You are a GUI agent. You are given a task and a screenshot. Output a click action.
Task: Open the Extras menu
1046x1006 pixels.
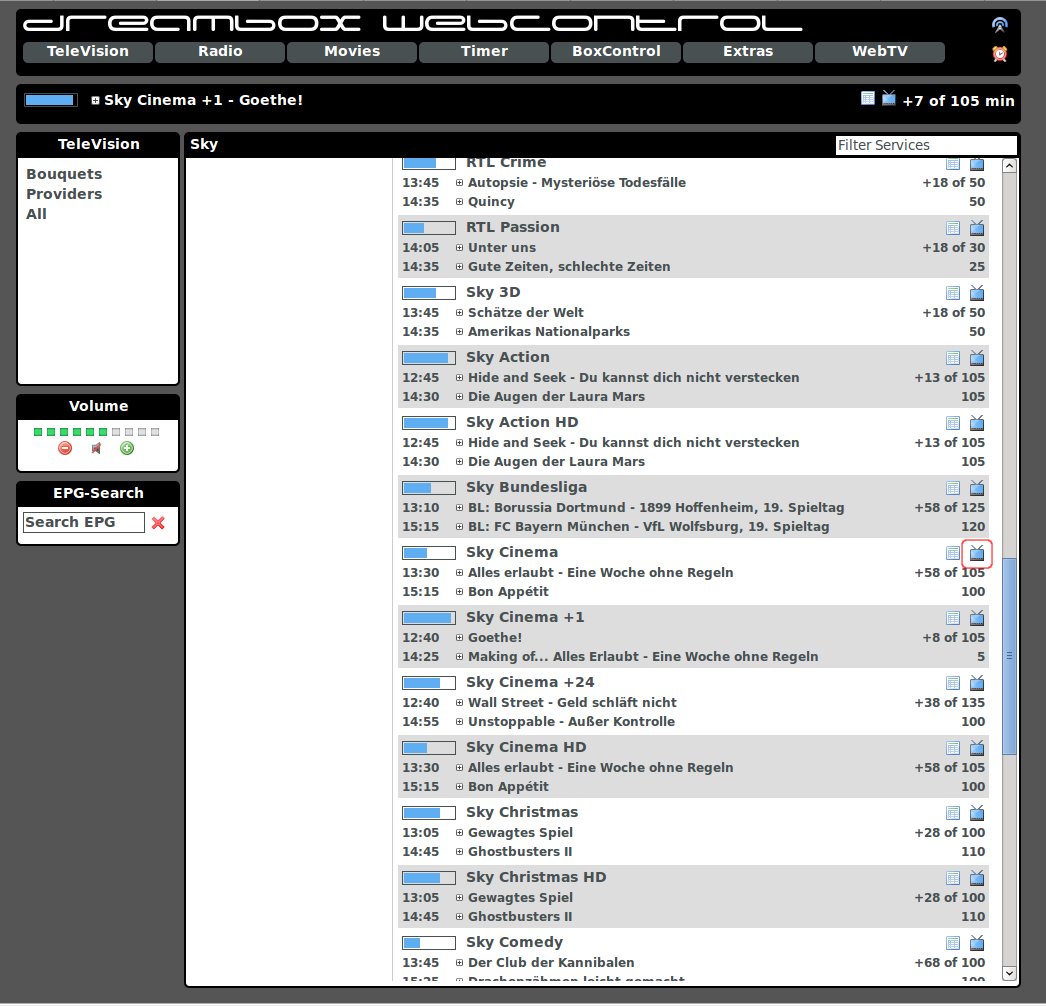tap(748, 51)
